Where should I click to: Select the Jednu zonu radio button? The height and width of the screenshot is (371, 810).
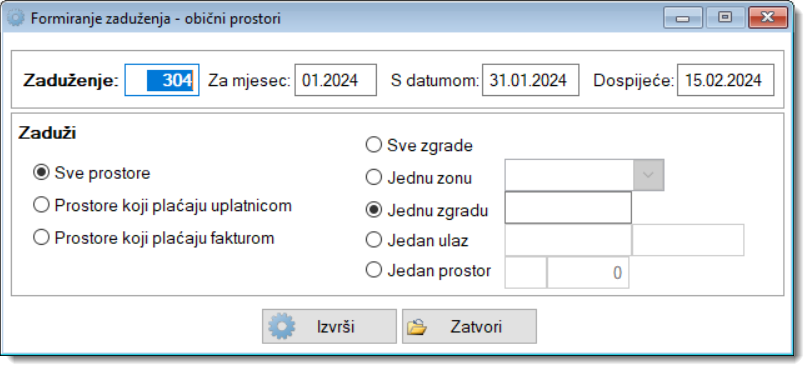click(x=373, y=178)
